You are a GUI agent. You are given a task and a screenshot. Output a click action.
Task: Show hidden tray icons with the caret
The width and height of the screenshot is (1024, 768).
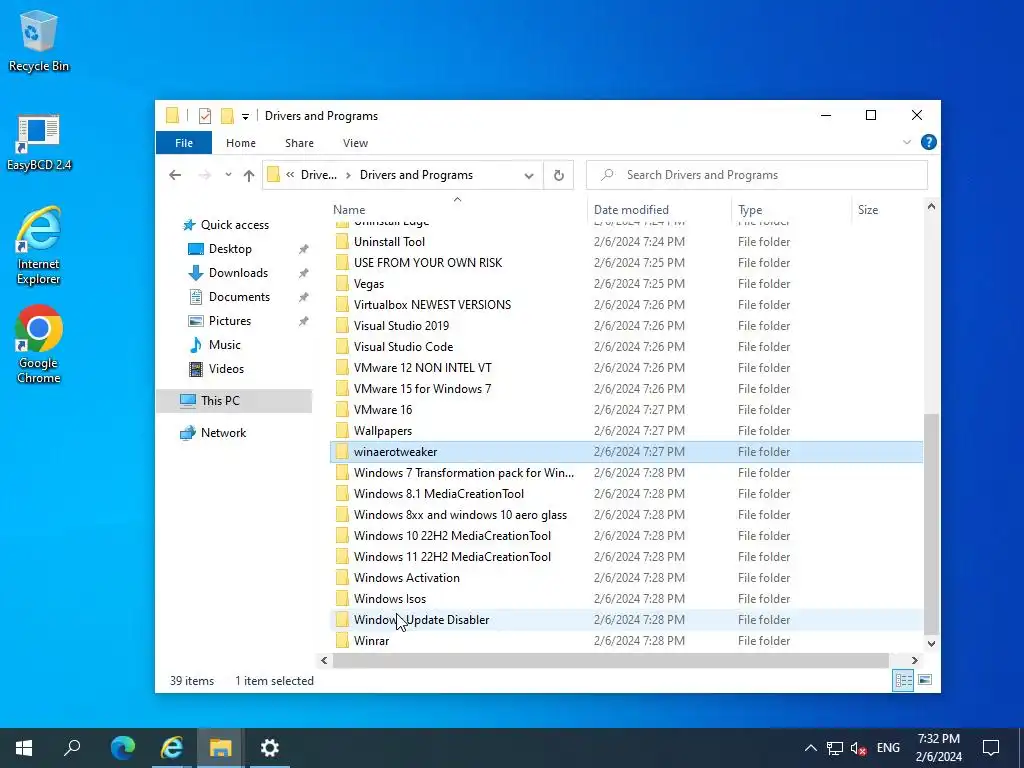pyautogui.click(x=810, y=748)
